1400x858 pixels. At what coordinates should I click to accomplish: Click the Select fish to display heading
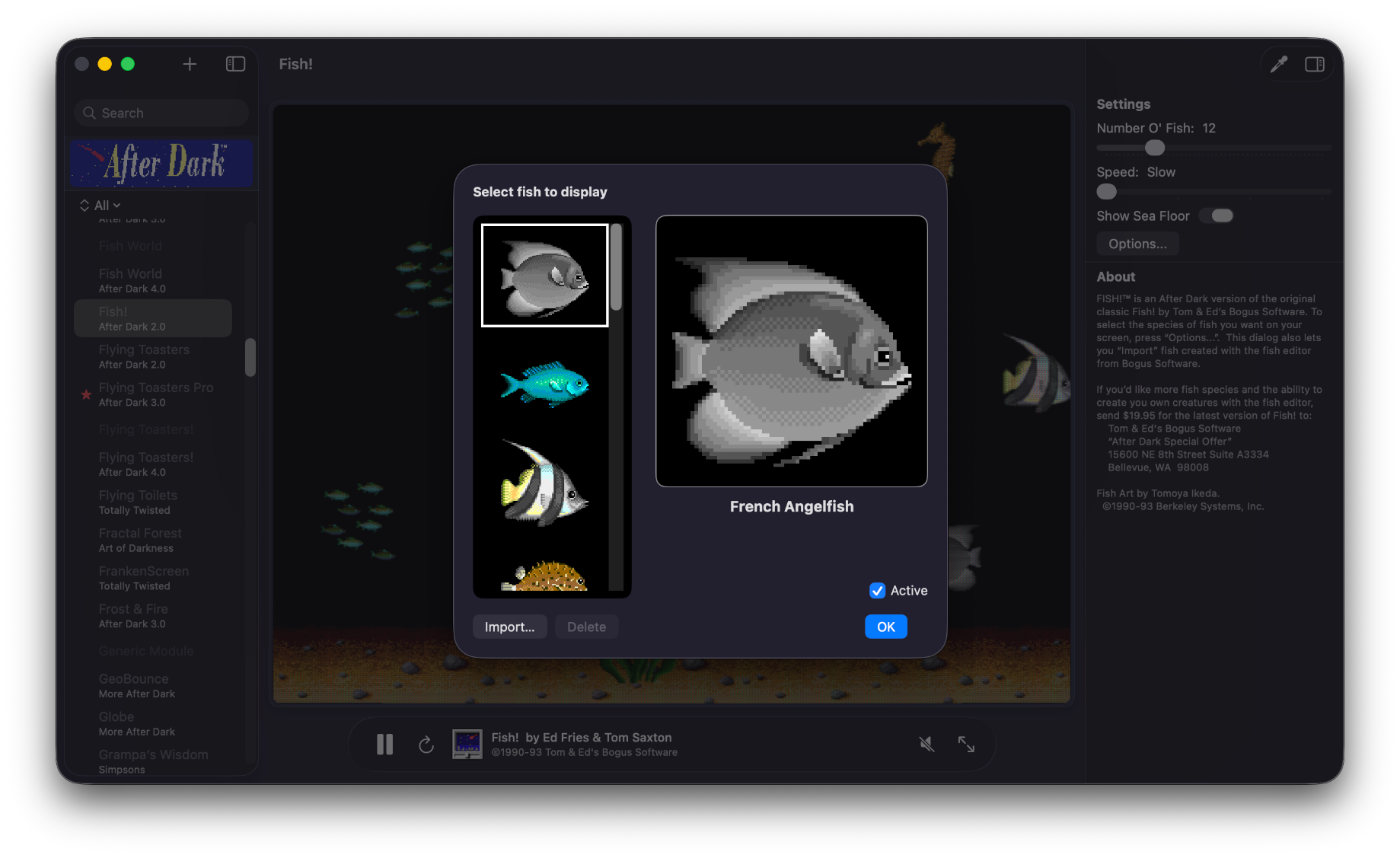tap(540, 192)
